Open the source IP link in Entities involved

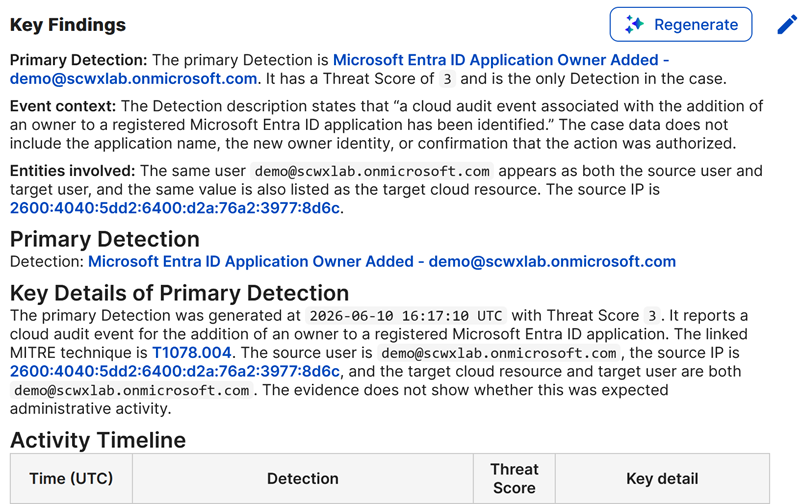[x=175, y=208]
